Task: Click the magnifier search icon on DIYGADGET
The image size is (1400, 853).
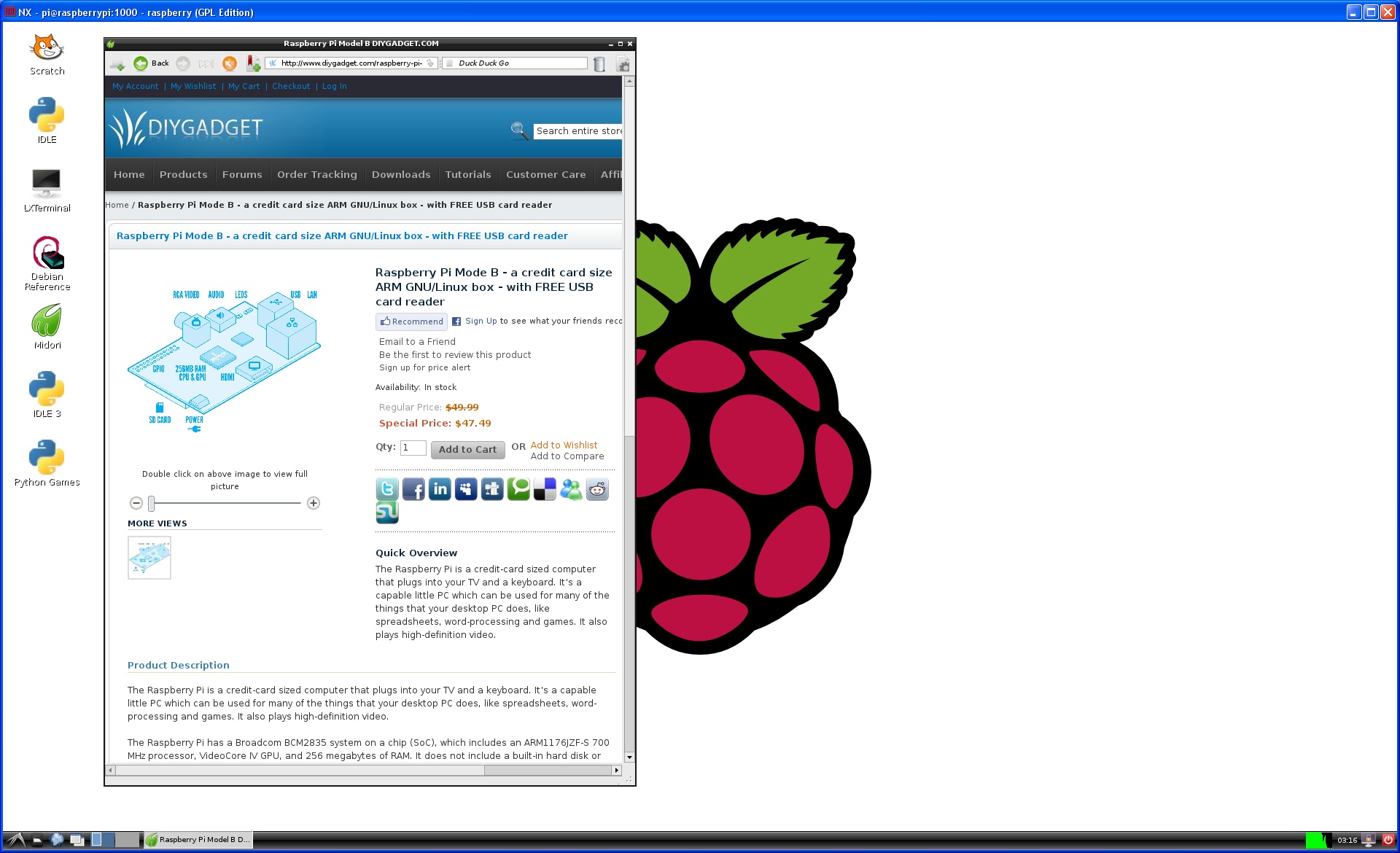Action: tap(519, 131)
